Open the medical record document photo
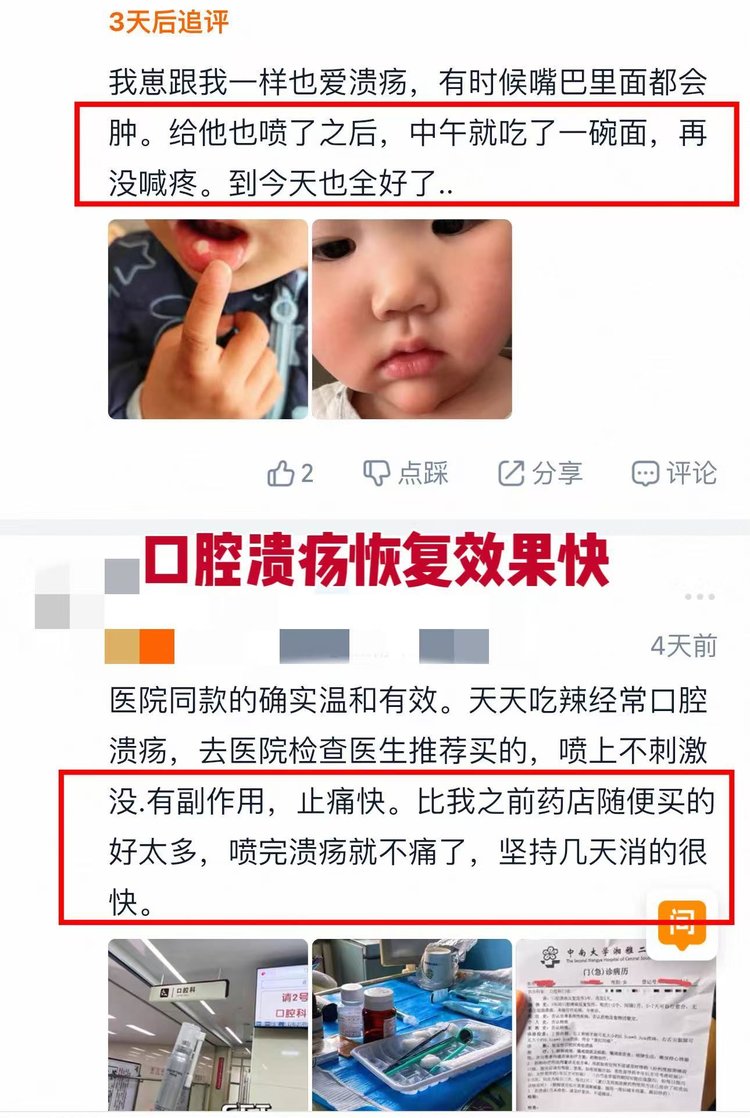The height and width of the screenshot is (1118, 750). (x=616, y=1025)
